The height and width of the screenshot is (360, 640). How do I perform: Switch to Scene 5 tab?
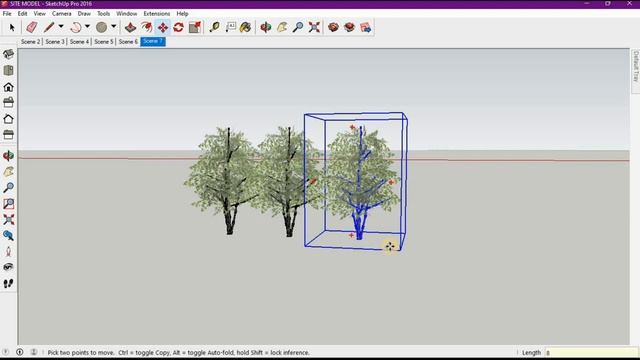click(x=104, y=42)
